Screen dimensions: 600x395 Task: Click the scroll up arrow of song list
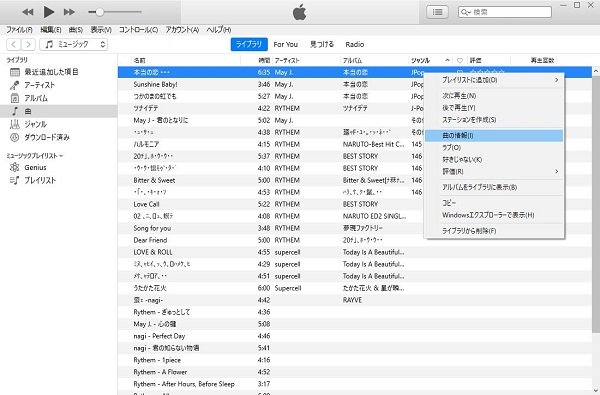tap(596, 71)
